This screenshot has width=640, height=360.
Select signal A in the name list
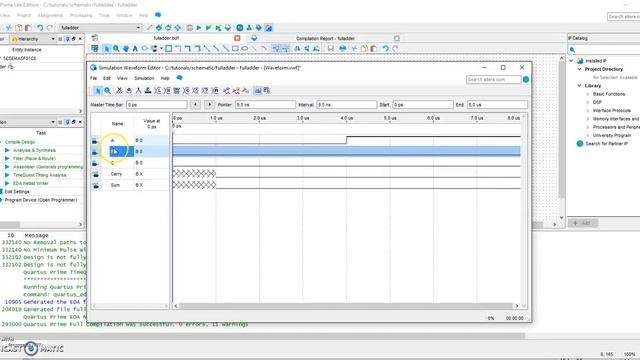click(x=113, y=140)
